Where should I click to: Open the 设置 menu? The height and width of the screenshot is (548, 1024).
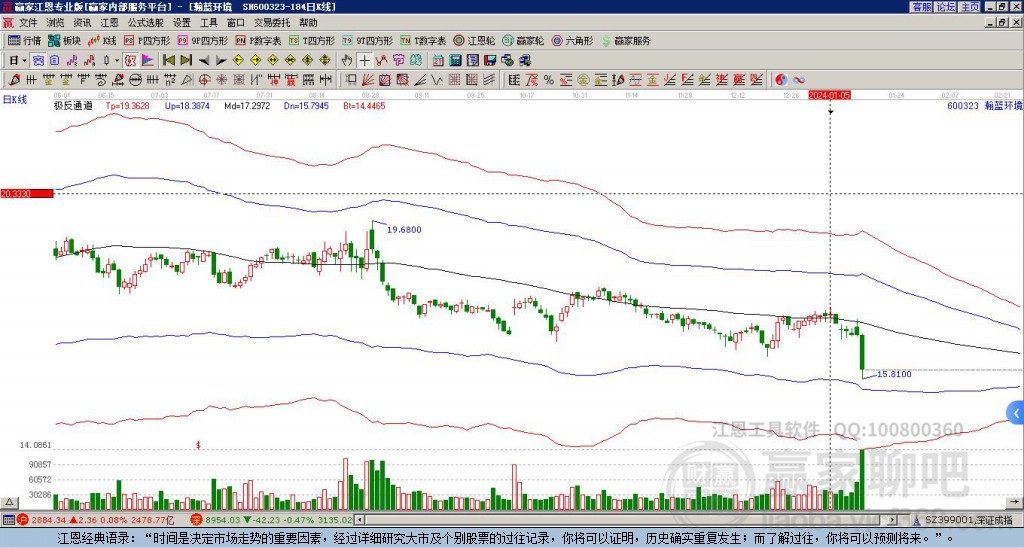pyautogui.click(x=182, y=23)
